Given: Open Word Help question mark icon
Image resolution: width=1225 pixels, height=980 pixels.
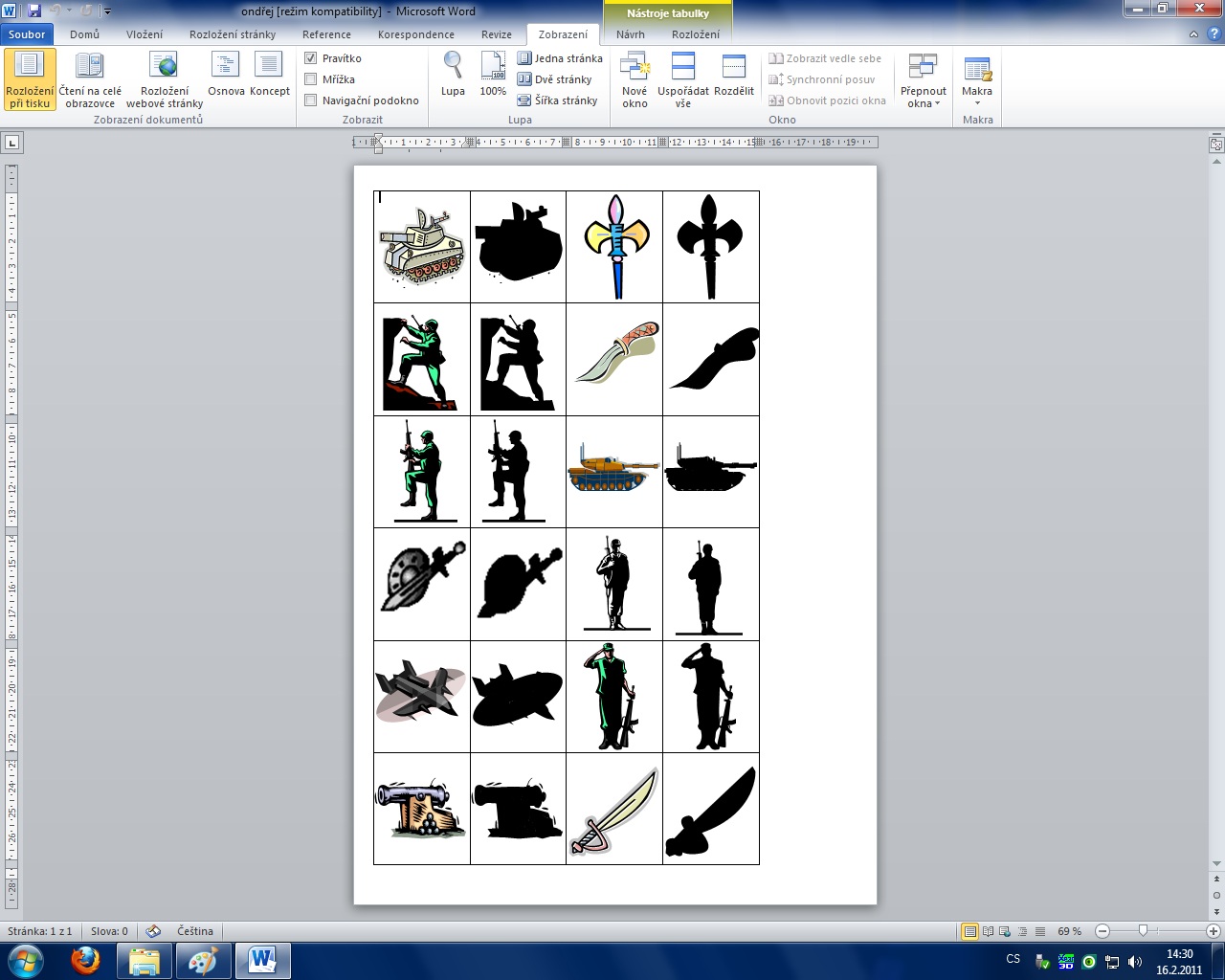Looking at the screenshot, I should click(1214, 34).
